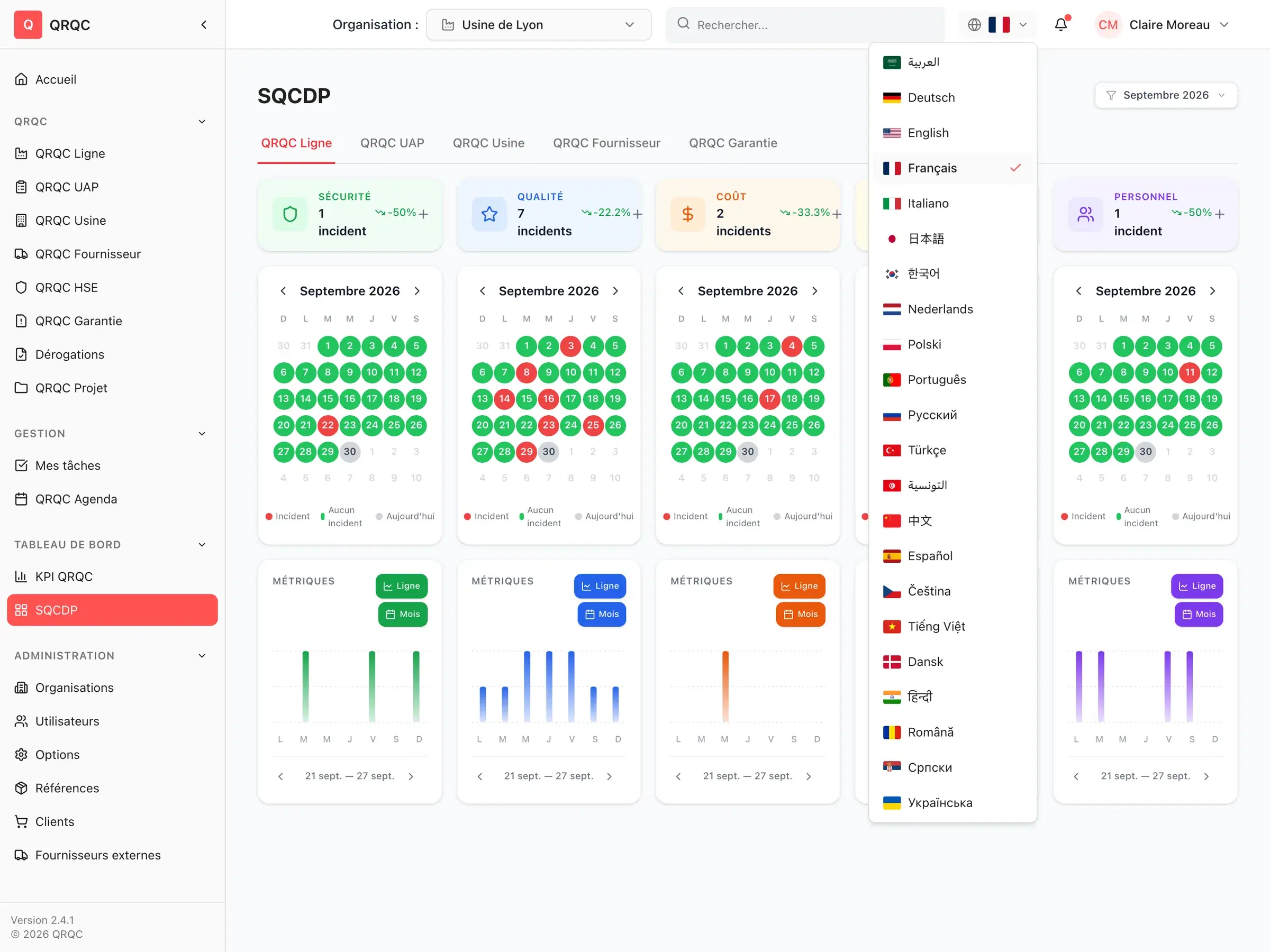Switch to the QRQC Usine tab
The height and width of the screenshot is (952, 1270).
(x=488, y=143)
